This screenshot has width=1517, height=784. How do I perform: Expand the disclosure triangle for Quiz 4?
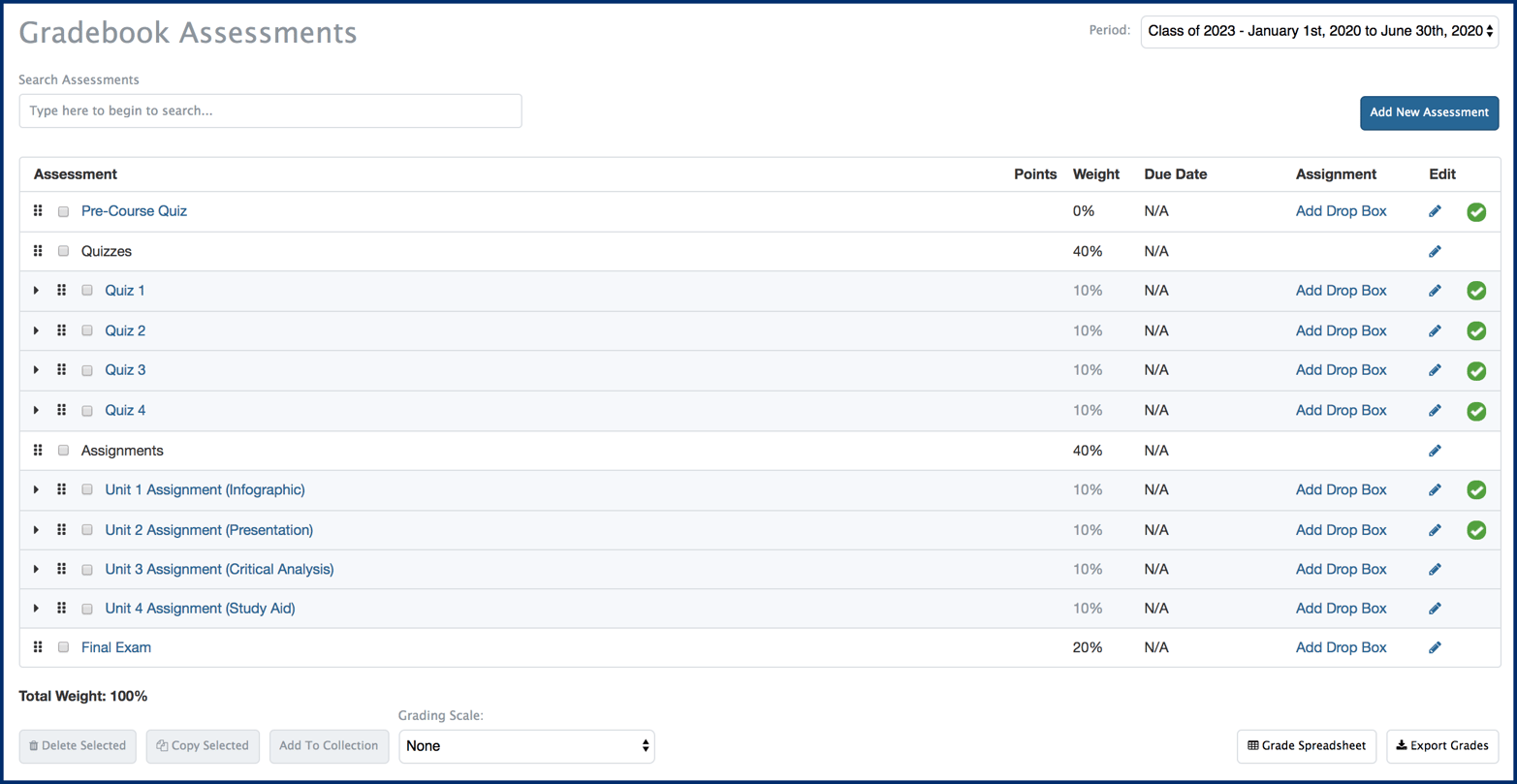click(36, 409)
